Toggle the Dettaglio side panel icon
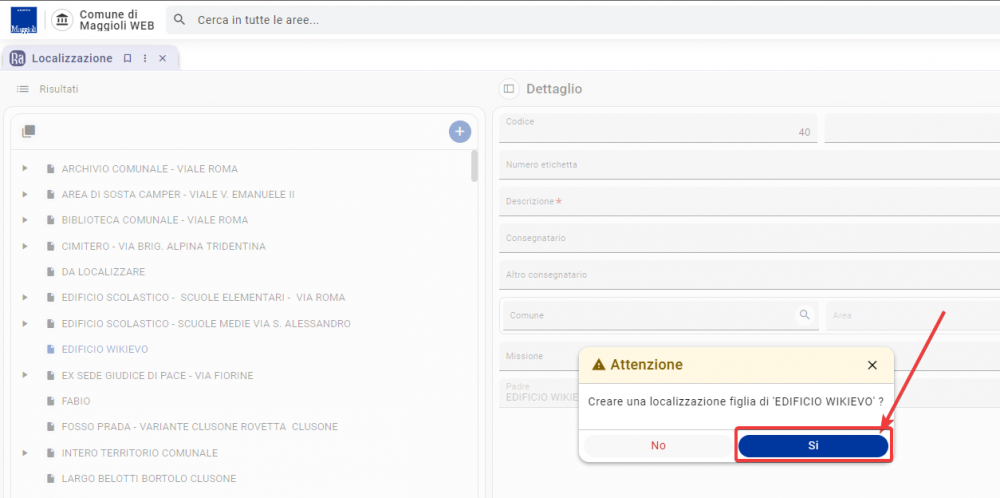 click(x=508, y=89)
